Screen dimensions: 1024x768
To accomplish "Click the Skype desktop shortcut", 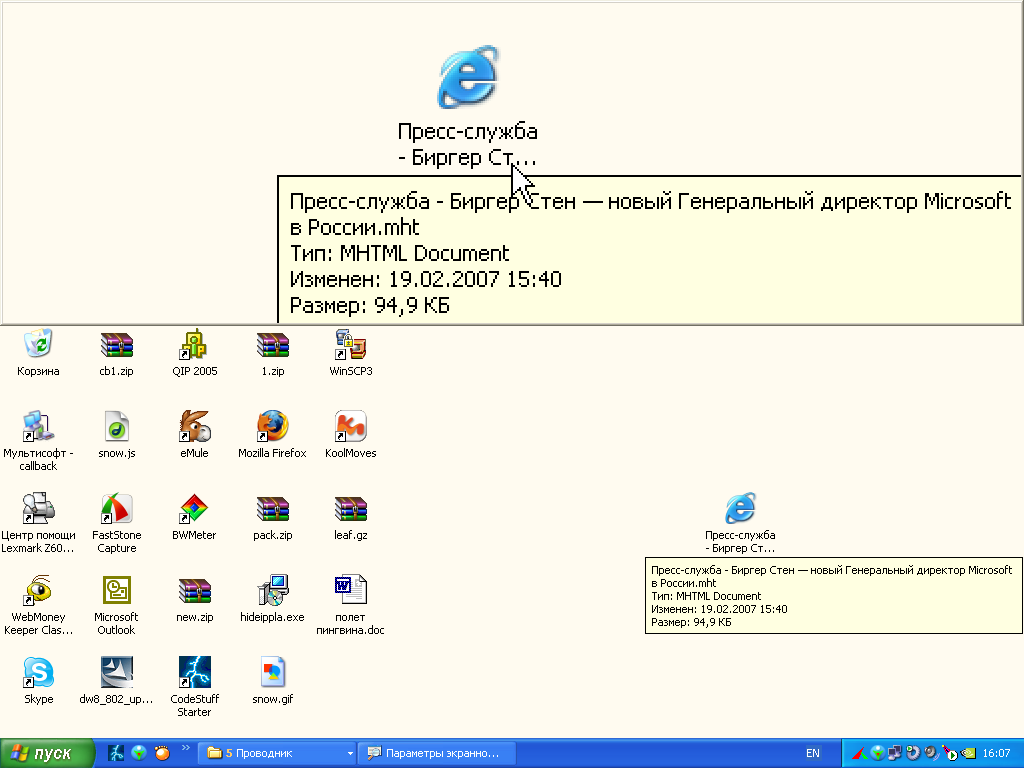I will [38, 673].
